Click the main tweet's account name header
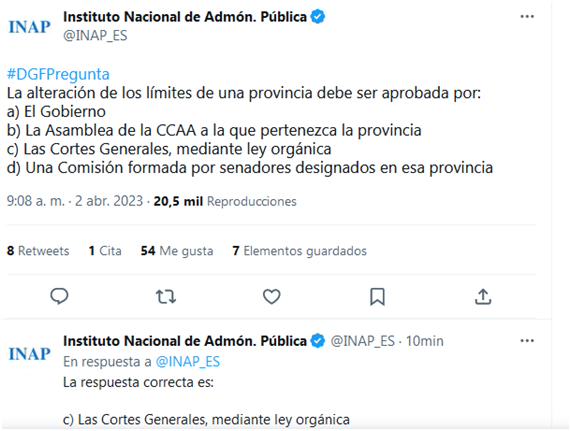571x431 pixels. 185,17
